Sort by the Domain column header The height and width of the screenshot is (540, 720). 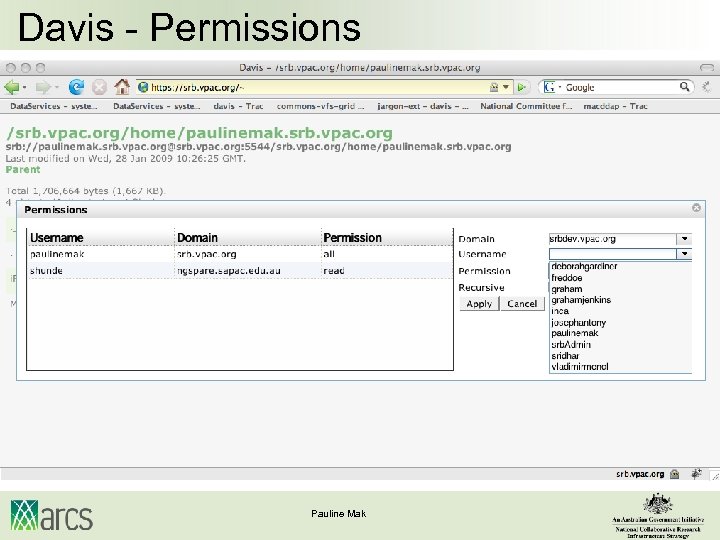[248, 237]
